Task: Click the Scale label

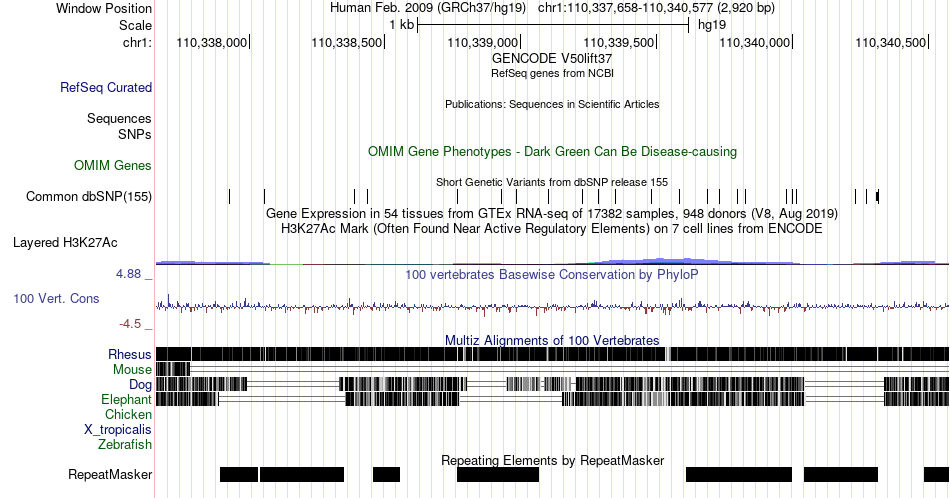Action: (x=135, y=25)
